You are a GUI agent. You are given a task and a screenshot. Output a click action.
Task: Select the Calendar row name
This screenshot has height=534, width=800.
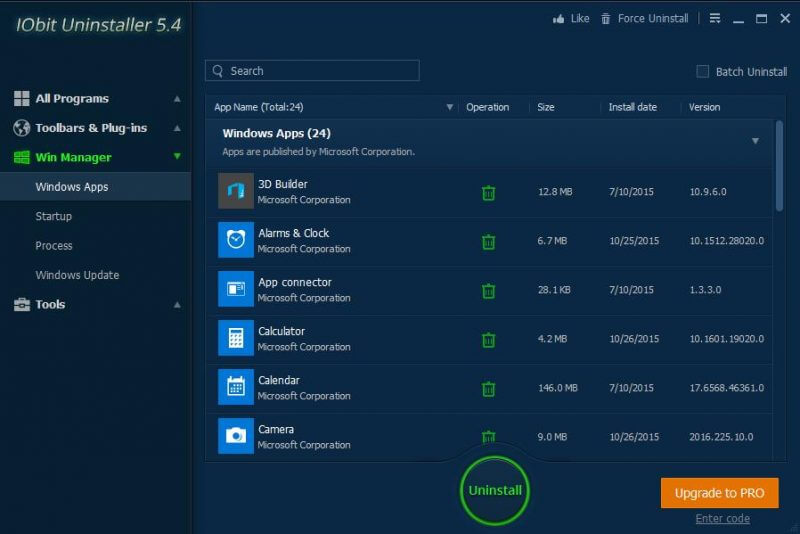[x=279, y=380]
